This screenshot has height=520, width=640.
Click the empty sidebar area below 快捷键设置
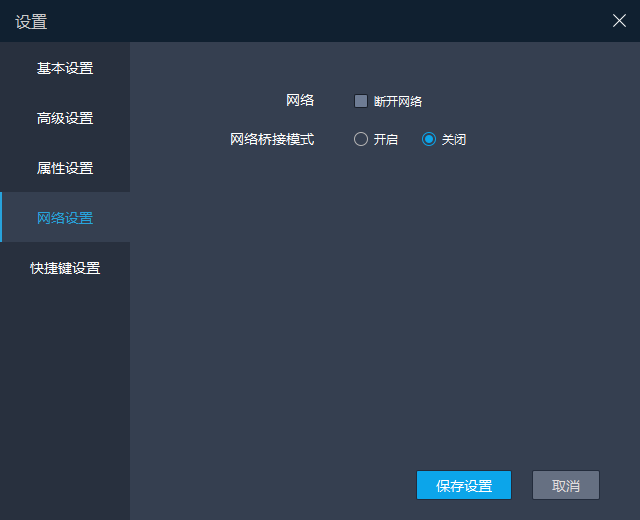[65, 400]
